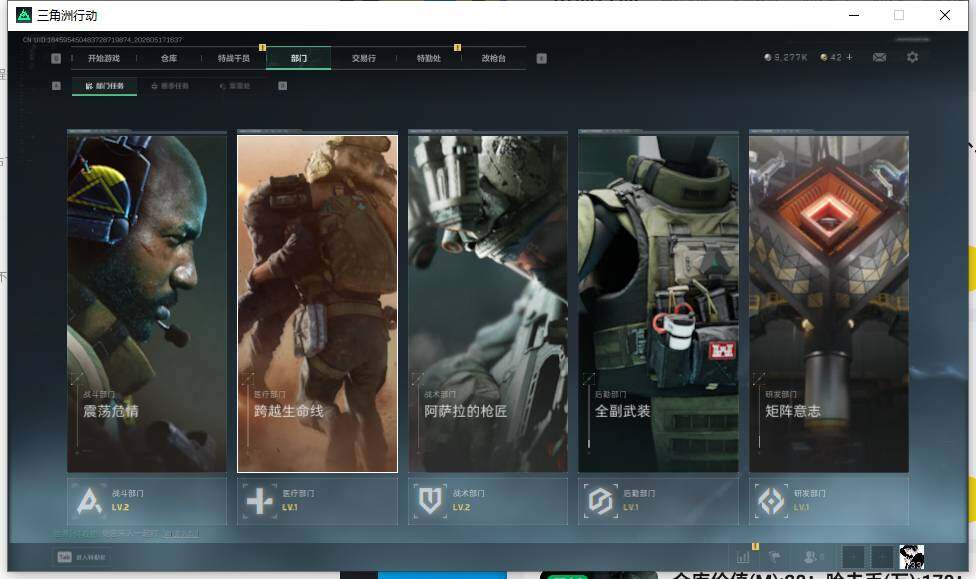
Task: Open the mail envelope icon
Action: 879,57
